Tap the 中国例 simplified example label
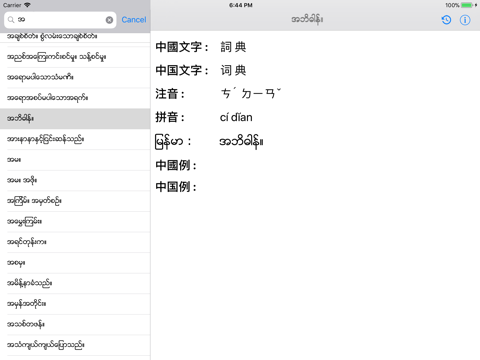The image size is (480, 360). click(x=176, y=187)
